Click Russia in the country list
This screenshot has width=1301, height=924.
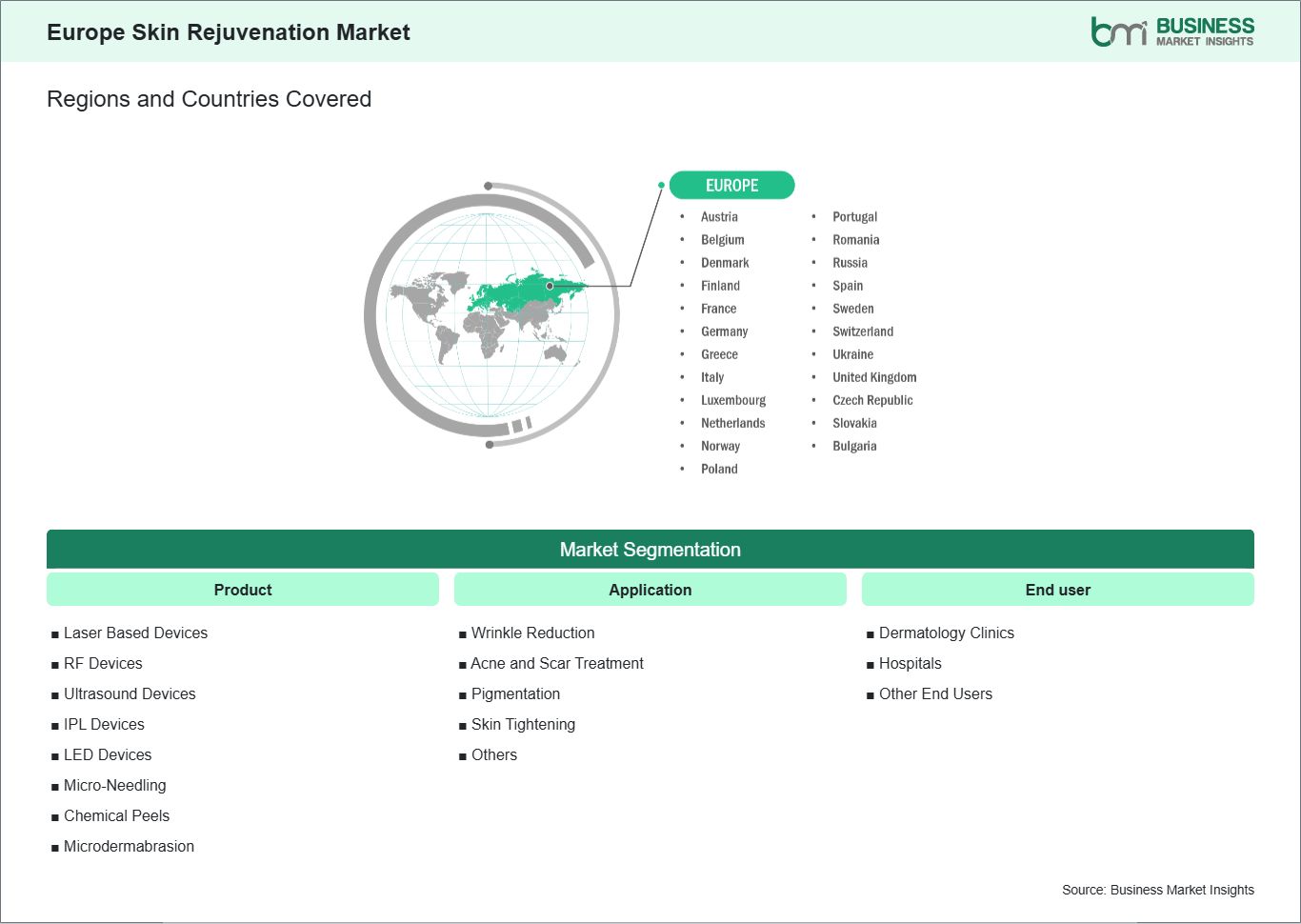851,263
